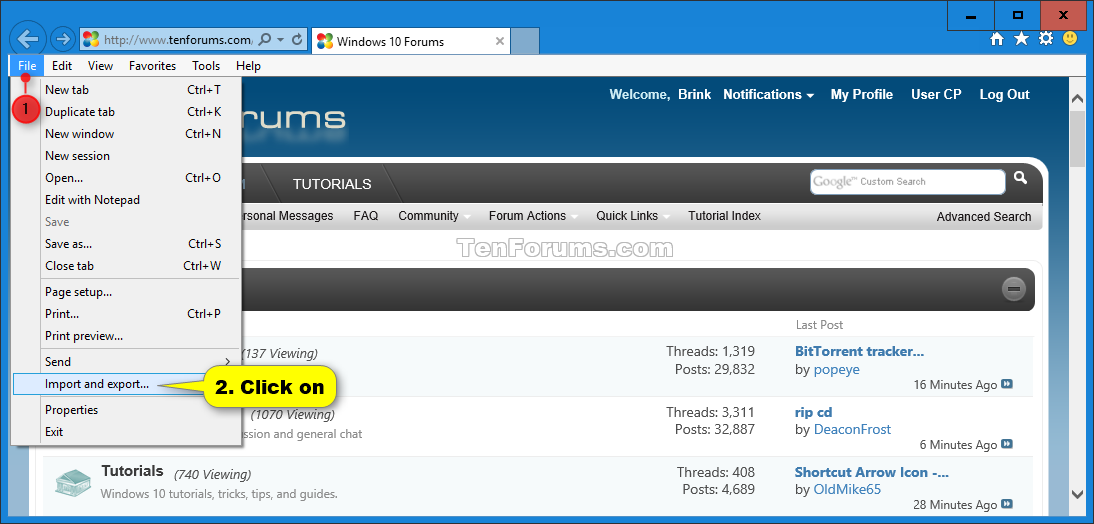The height and width of the screenshot is (524, 1094).
Task: Choose New window
Action: point(126,134)
